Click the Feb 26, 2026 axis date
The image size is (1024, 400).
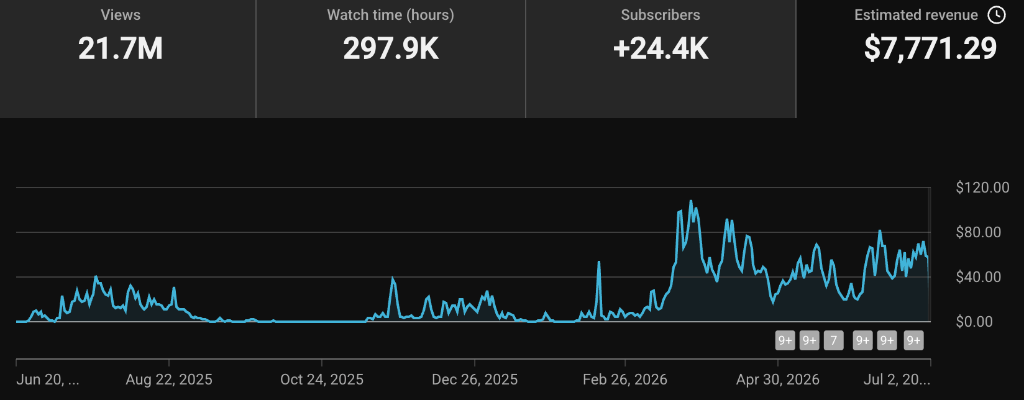[626, 380]
